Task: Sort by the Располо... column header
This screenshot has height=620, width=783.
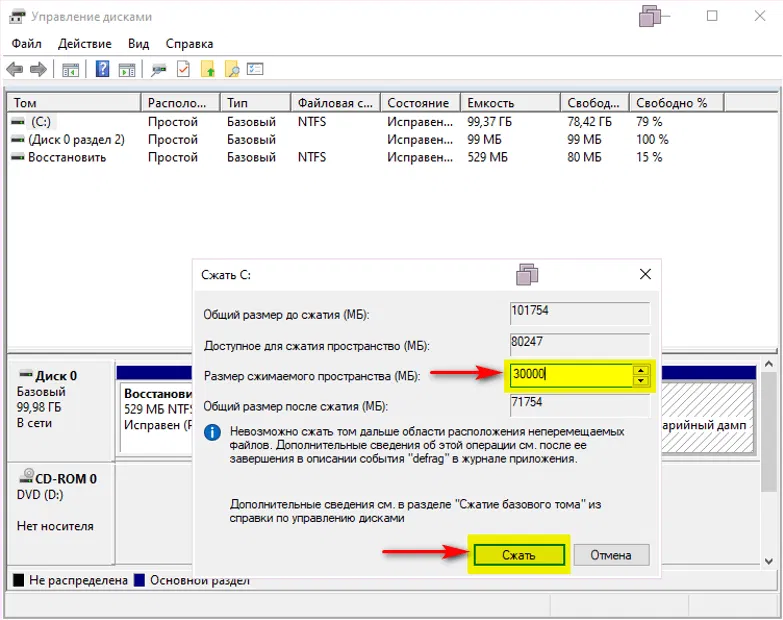Action: [x=181, y=103]
